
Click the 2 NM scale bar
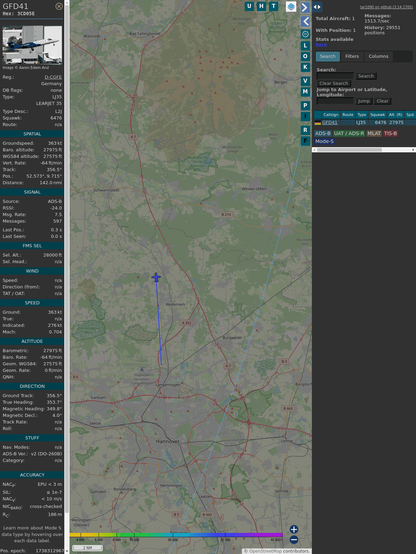[x=87, y=548]
